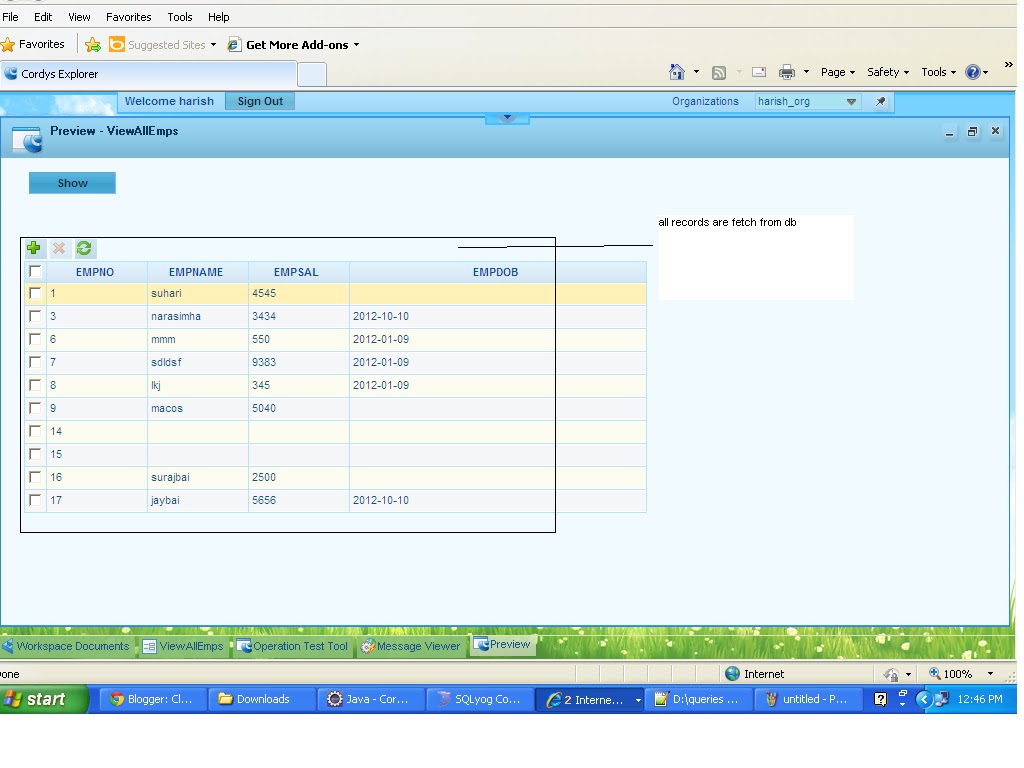Click the Home icon in IE toolbar
The height and width of the screenshot is (768, 1024).
677,72
